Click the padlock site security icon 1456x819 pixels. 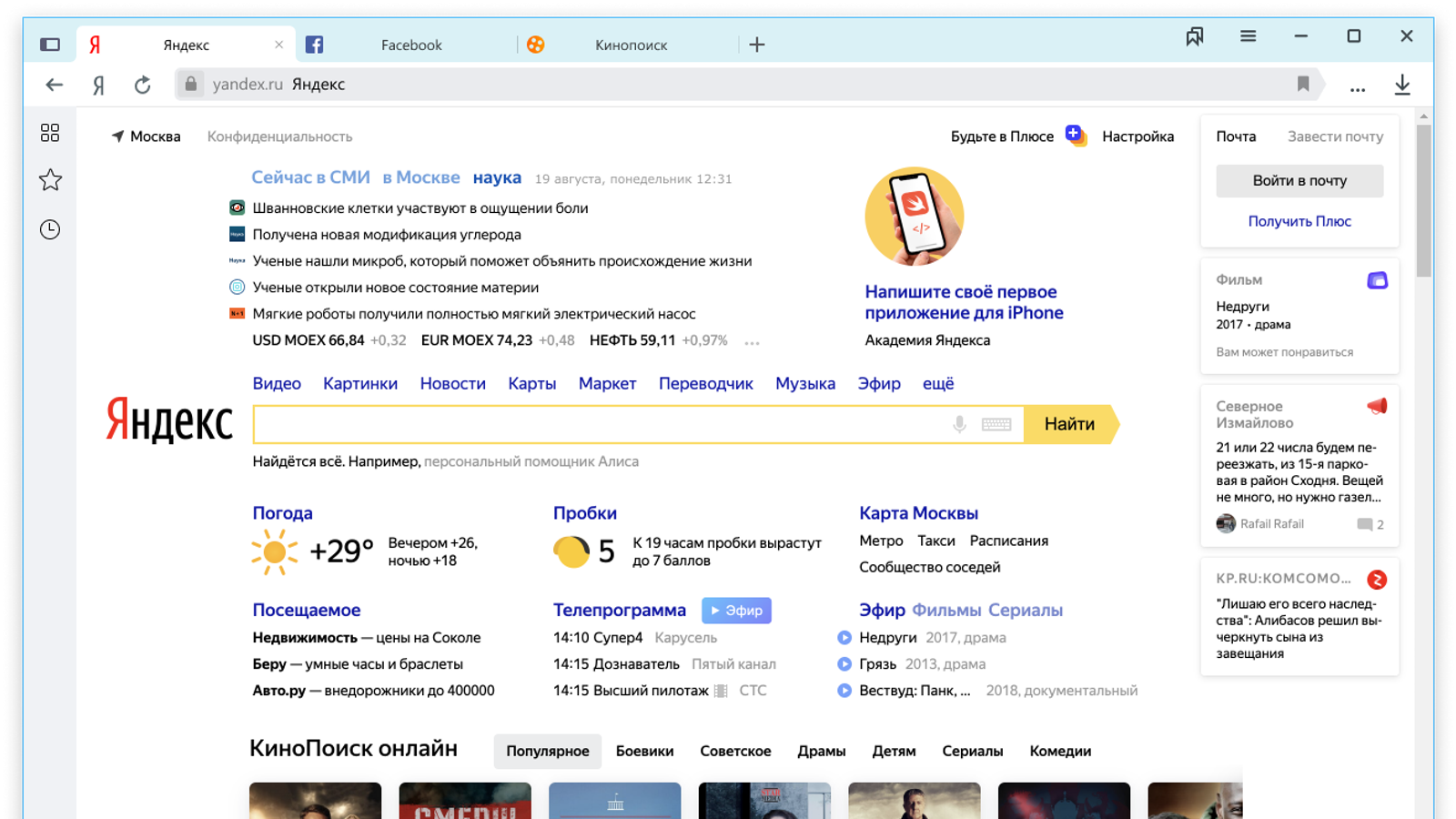coord(190,84)
